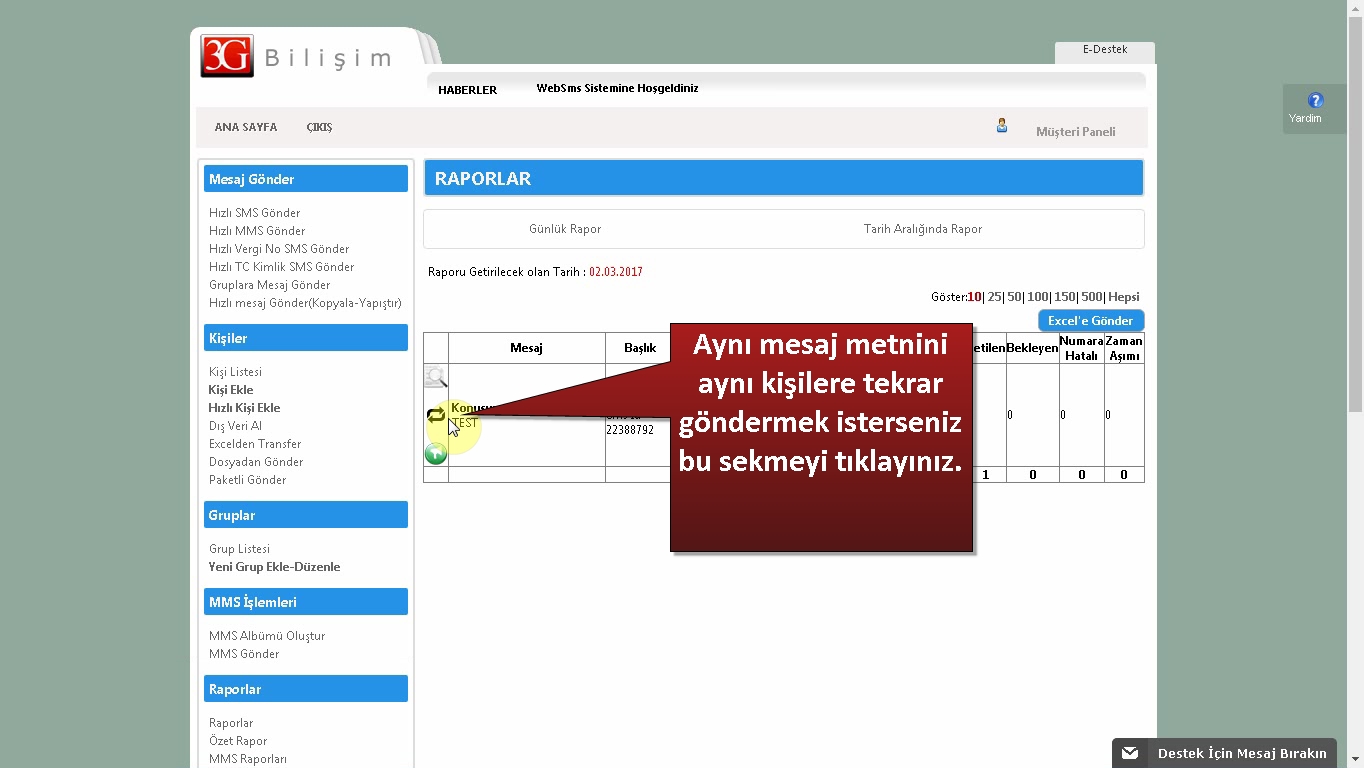Open the E-Destek tab
The height and width of the screenshot is (768, 1364).
[1104, 50]
